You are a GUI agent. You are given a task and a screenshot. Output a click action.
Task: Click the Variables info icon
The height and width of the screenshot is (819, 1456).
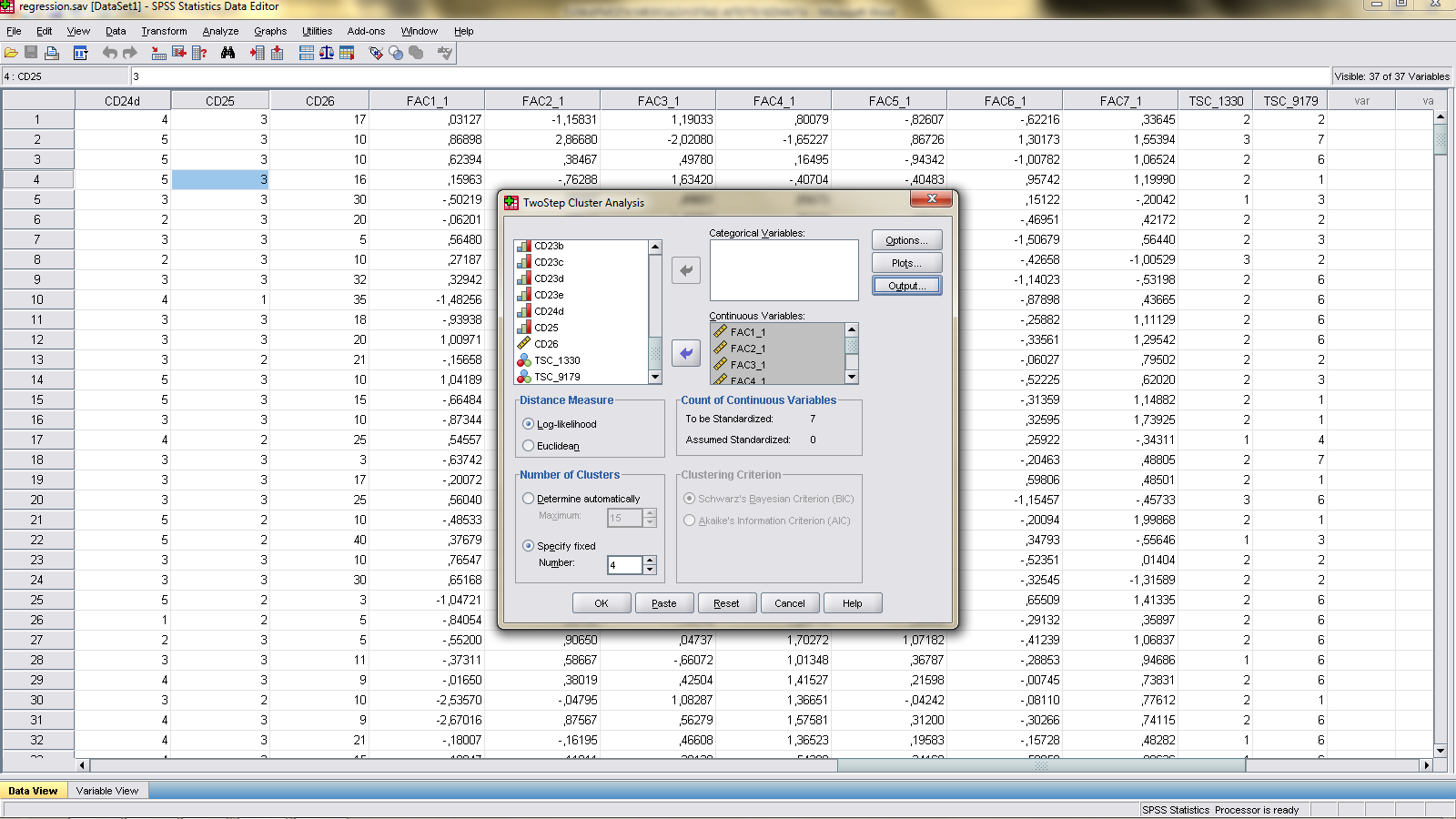click(x=199, y=53)
